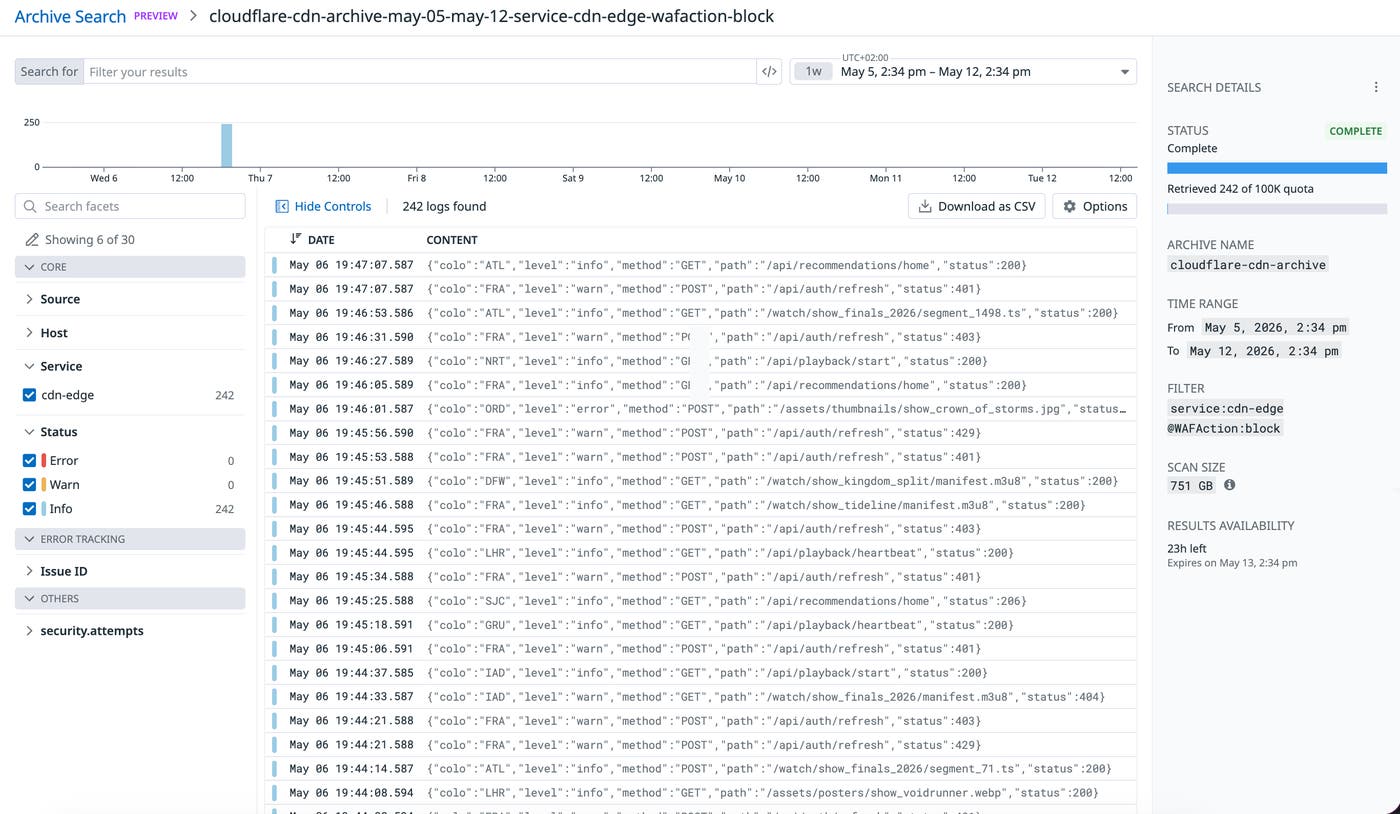
Task: Click Hide Controls
Action: pyautogui.click(x=323, y=206)
